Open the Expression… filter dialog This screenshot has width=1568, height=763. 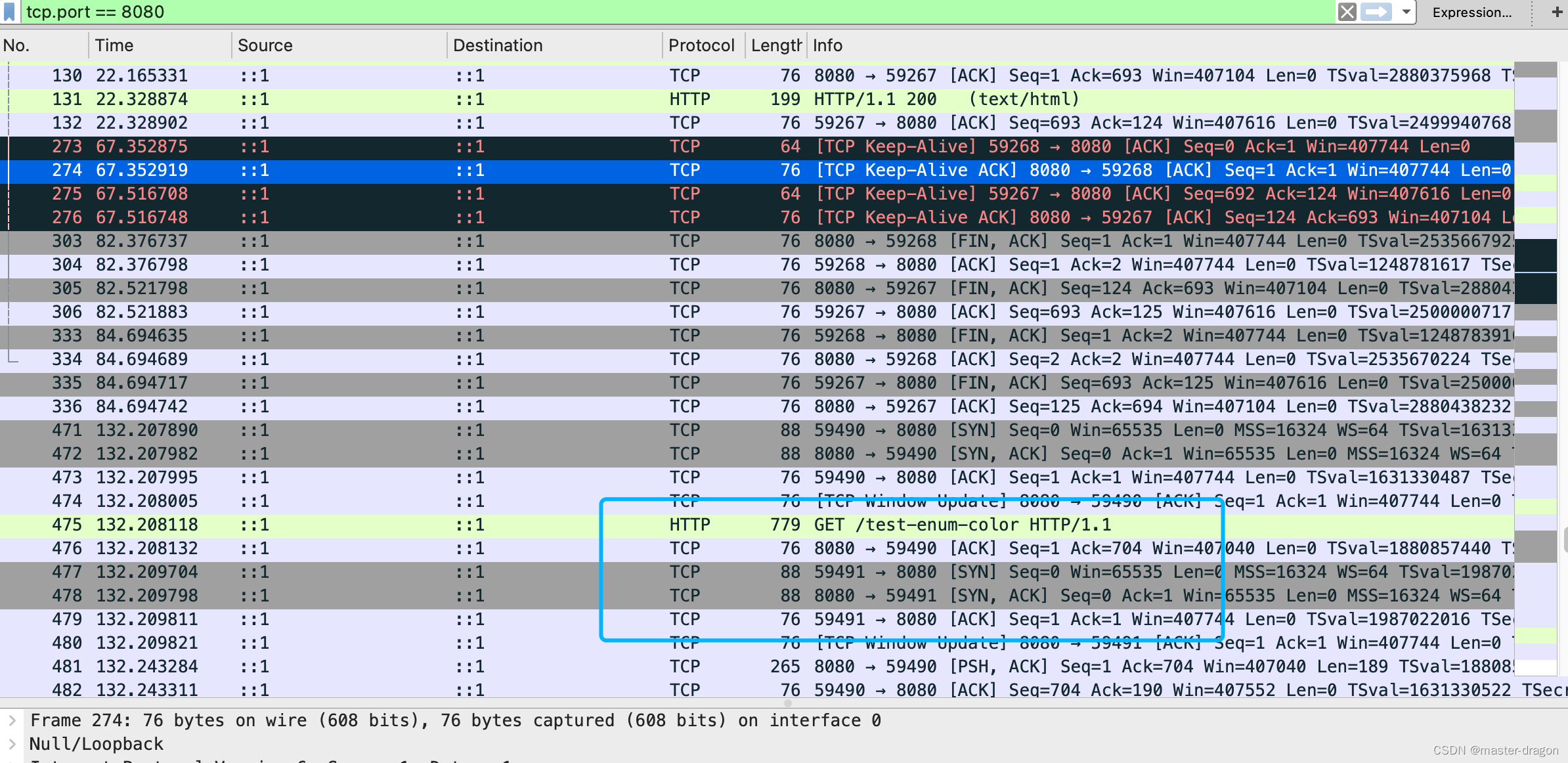(1471, 12)
